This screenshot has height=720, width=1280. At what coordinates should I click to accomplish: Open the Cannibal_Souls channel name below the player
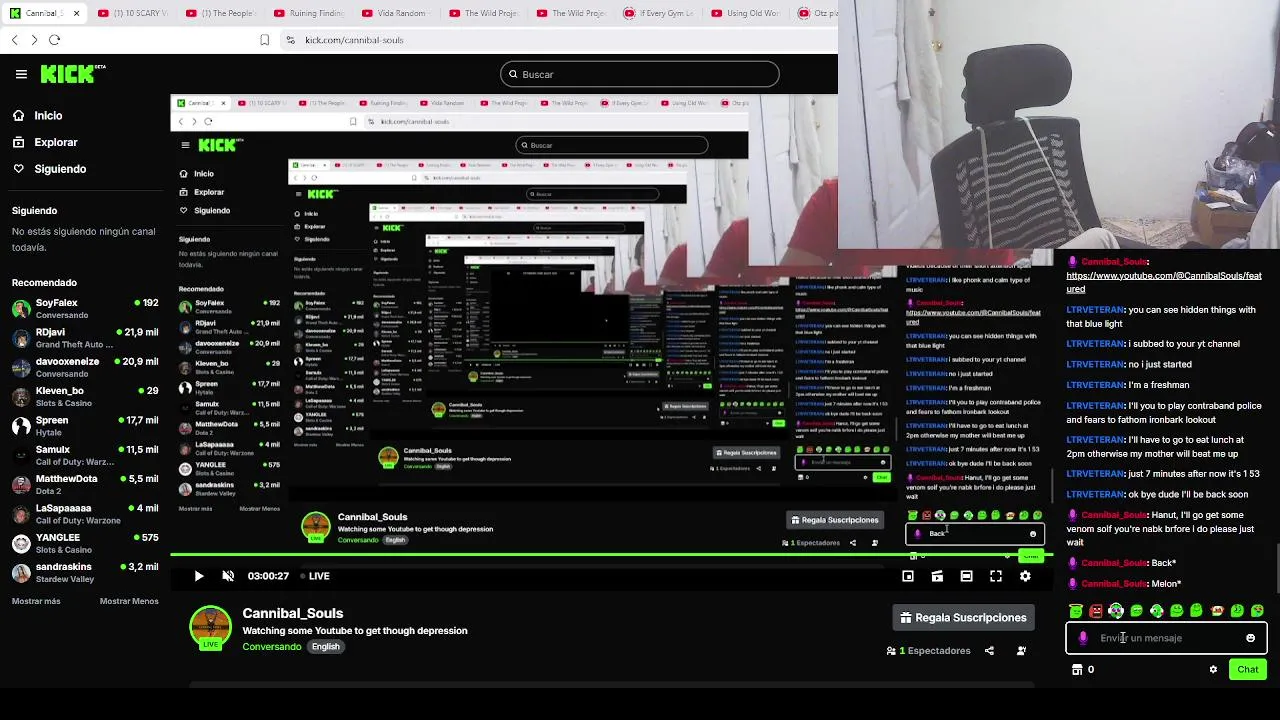coord(292,613)
